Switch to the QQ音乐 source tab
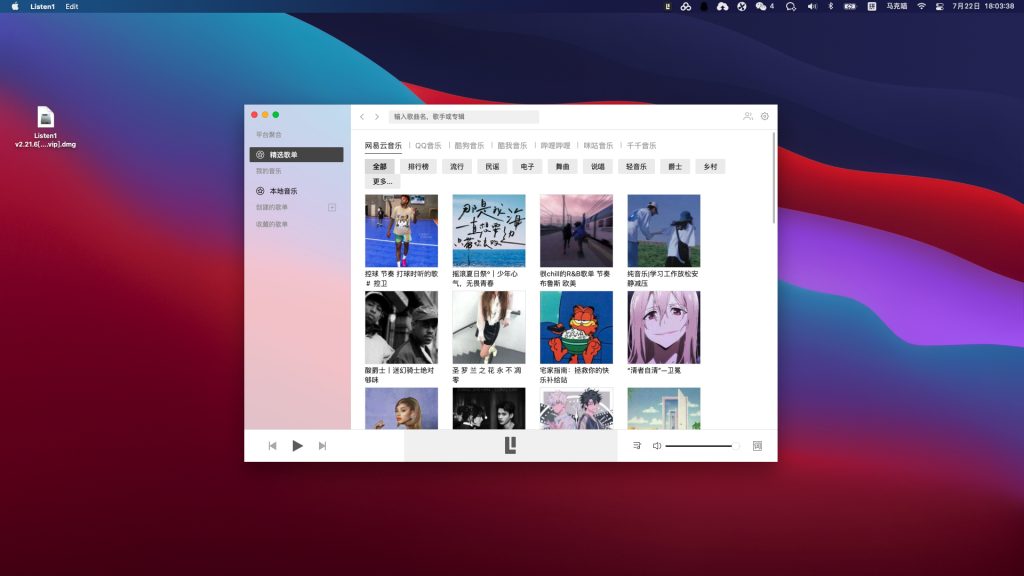1024x576 pixels. coord(430,144)
